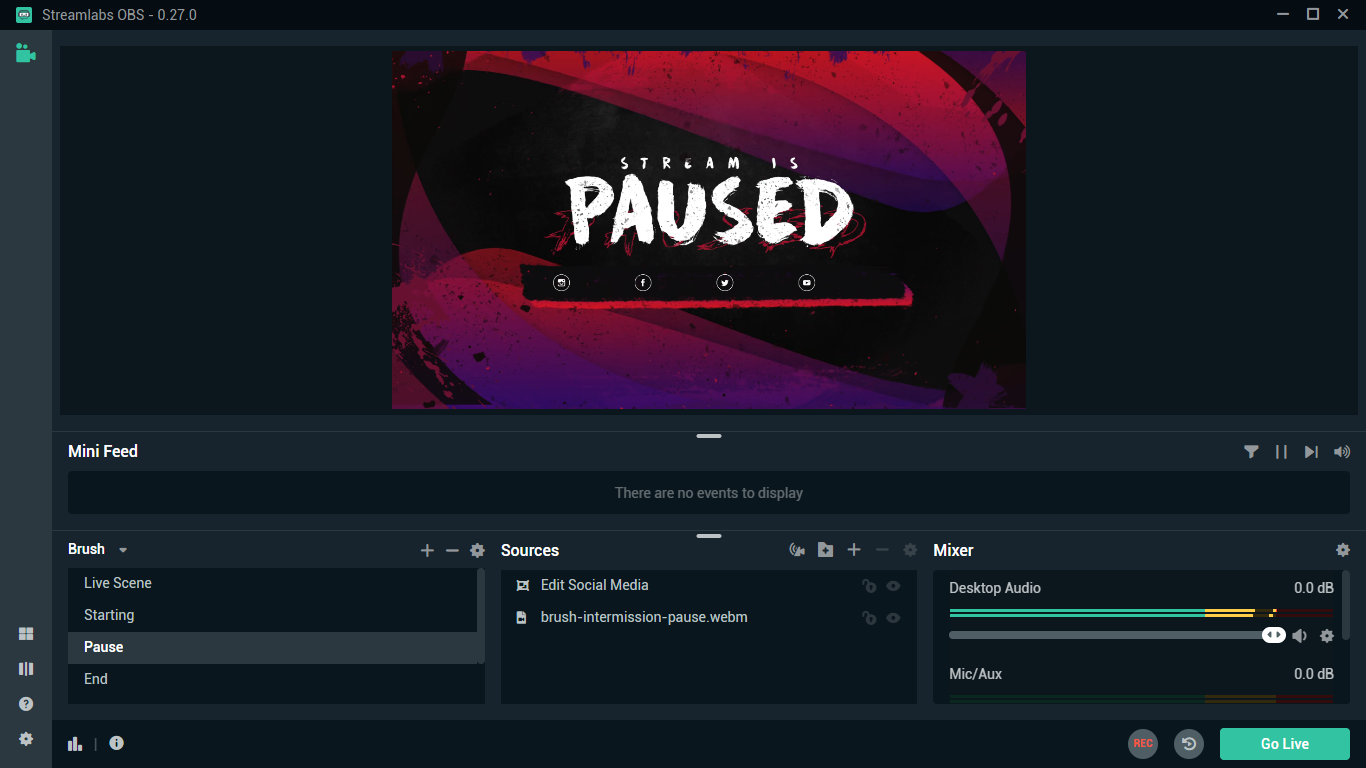Click the Desktop Audio label in the Mixer

coord(995,588)
